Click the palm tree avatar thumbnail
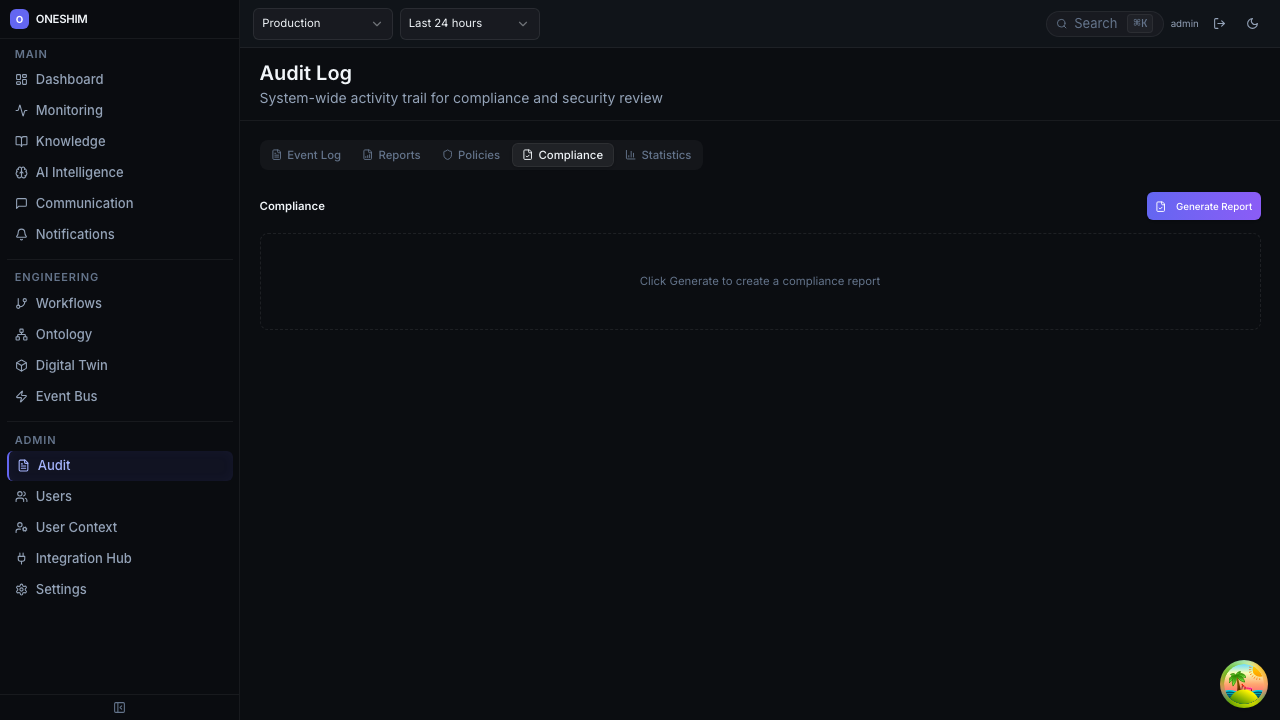Image resolution: width=1280 pixels, height=720 pixels. pyautogui.click(x=1243, y=684)
